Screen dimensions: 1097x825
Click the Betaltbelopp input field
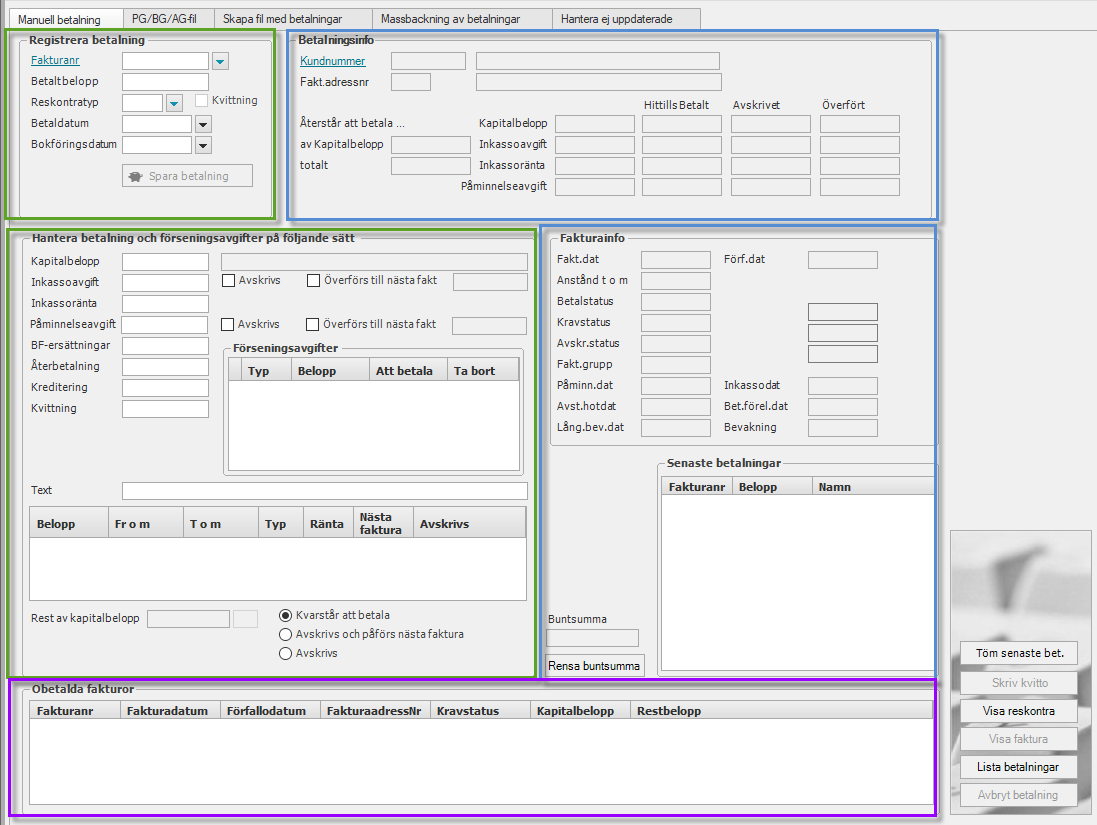(165, 82)
